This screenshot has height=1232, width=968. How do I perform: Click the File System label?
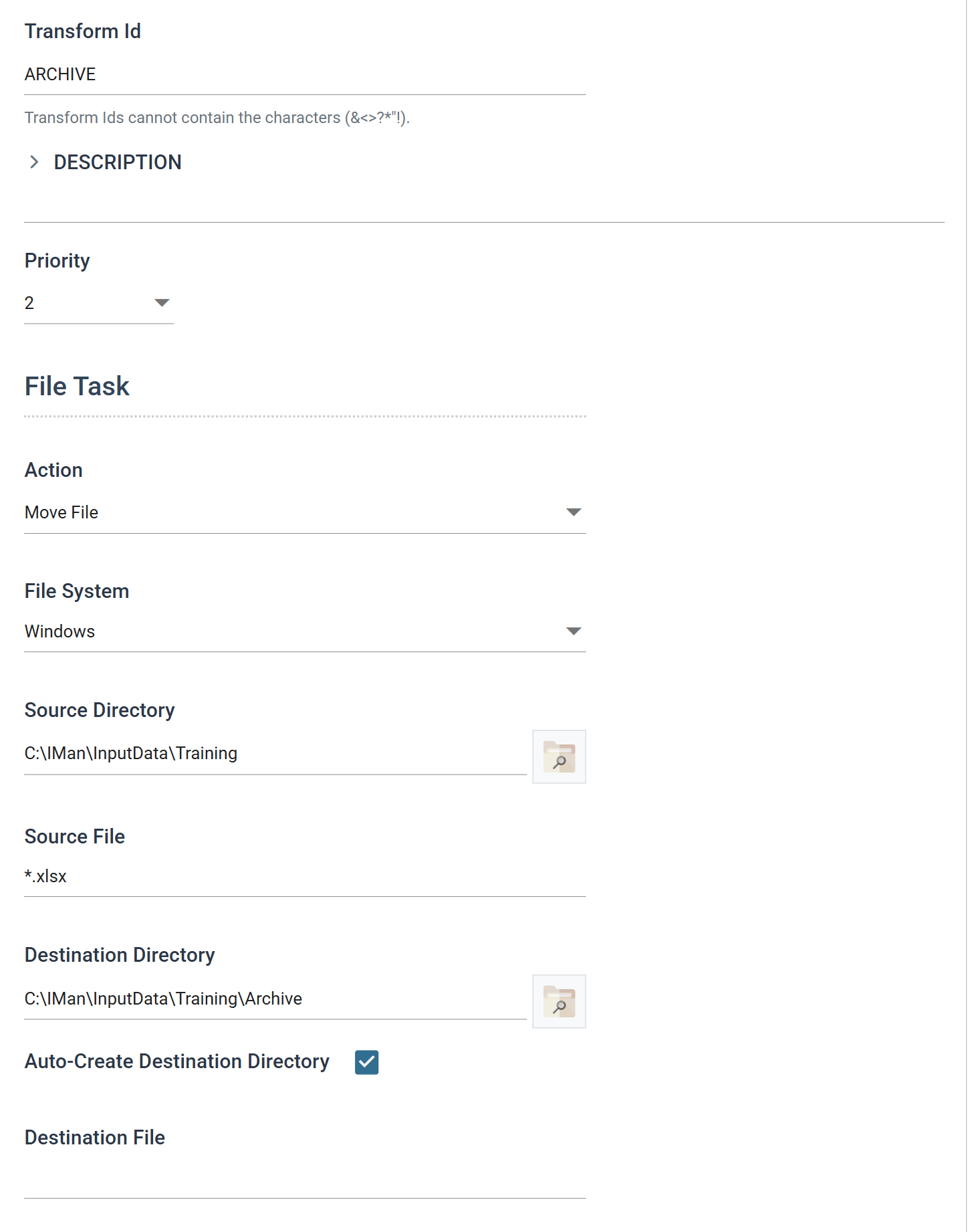[x=77, y=591]
